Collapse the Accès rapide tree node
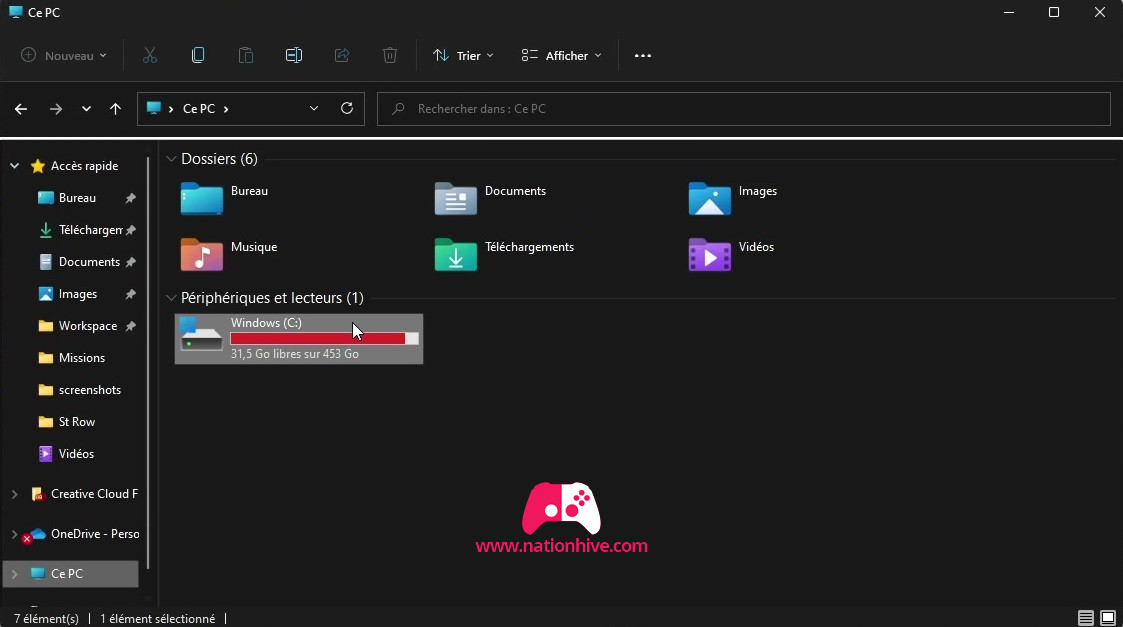 [14, 166]
